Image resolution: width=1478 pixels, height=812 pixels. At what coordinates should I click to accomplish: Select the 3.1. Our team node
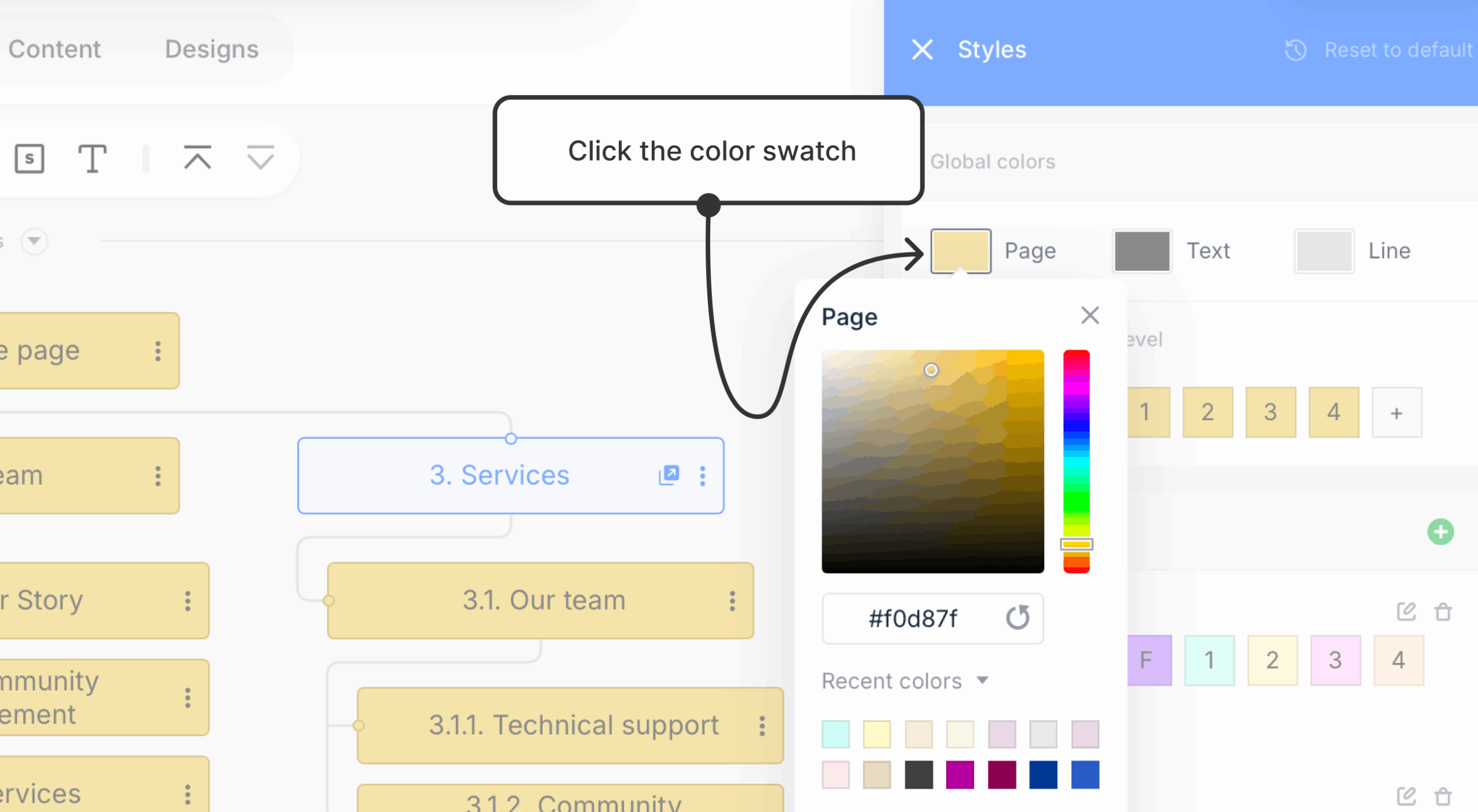click(x=541, y=600)
